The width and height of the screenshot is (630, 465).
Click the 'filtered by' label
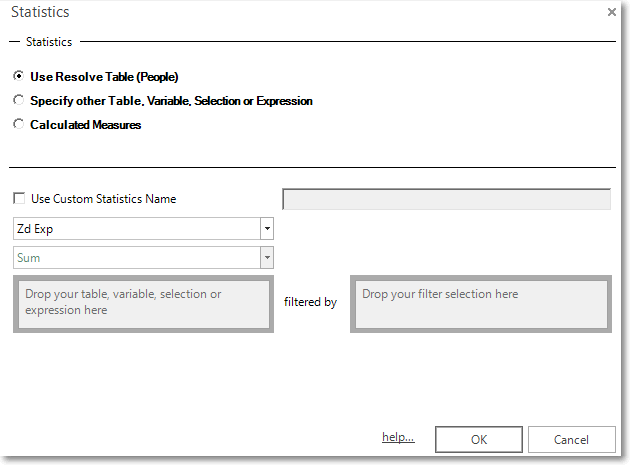point(310,302)
